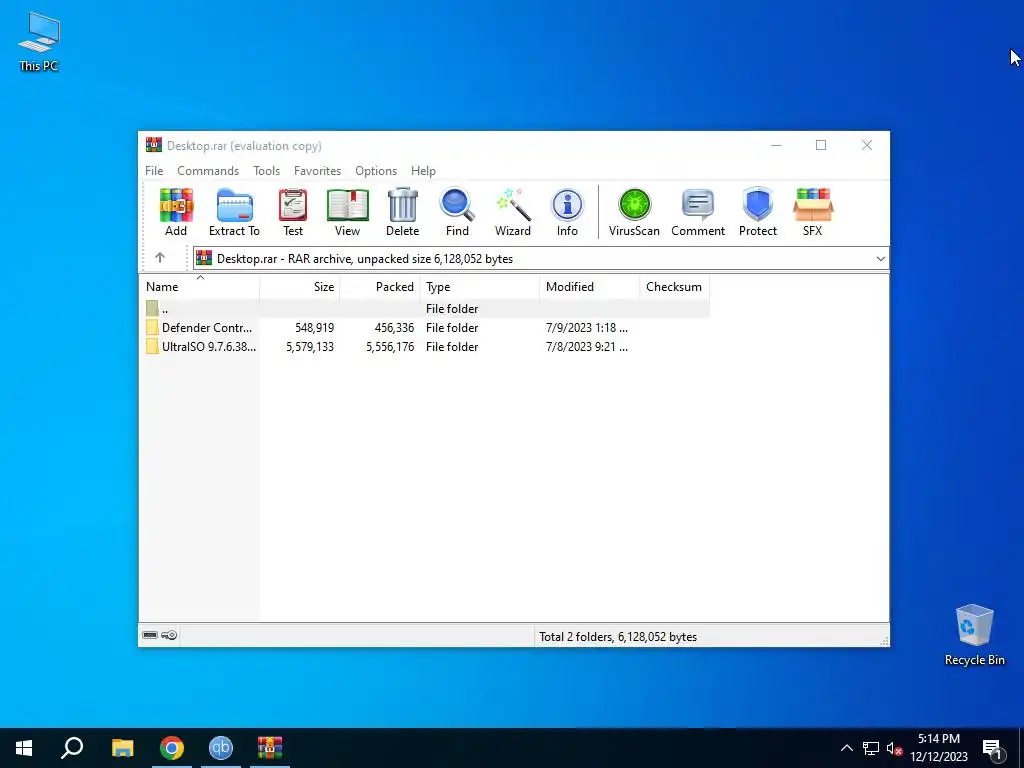Image resolution: width=1024 pixels, height=768 pixels.
Task: Open the Find magnifier tool
Action: click(x=457, y=212)
